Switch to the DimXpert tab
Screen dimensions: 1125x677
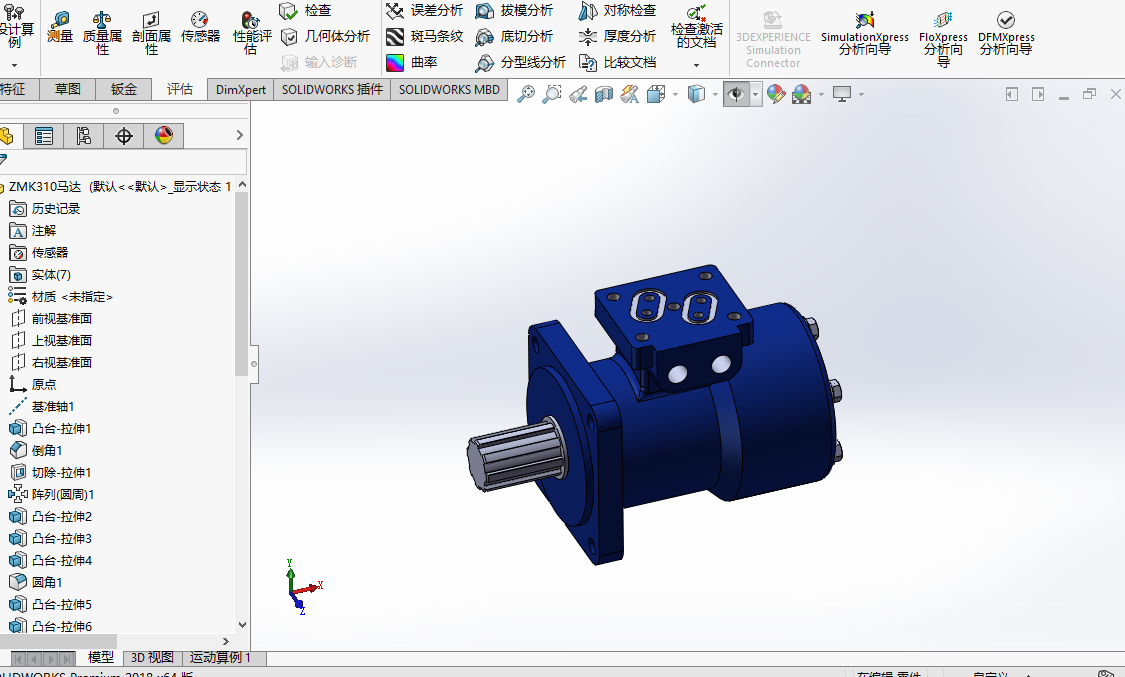(240, 90)
